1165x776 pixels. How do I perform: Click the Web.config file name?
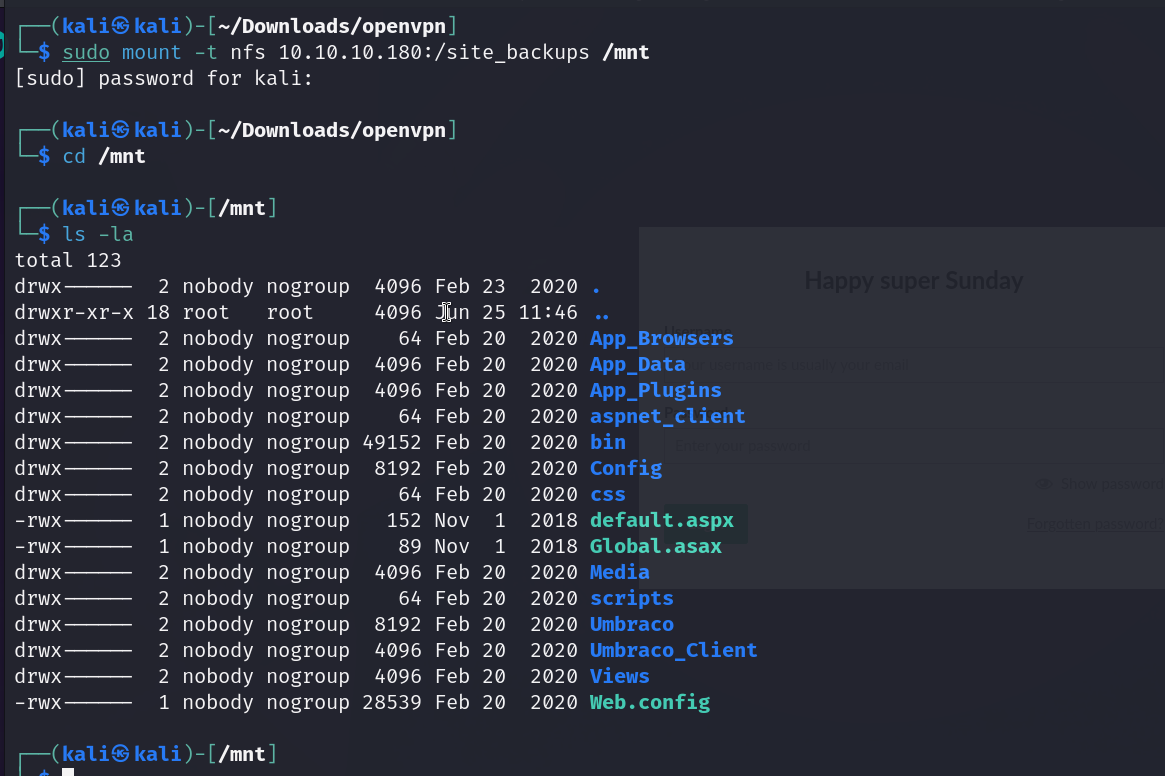pyautogui.click(x=649, y=702)
